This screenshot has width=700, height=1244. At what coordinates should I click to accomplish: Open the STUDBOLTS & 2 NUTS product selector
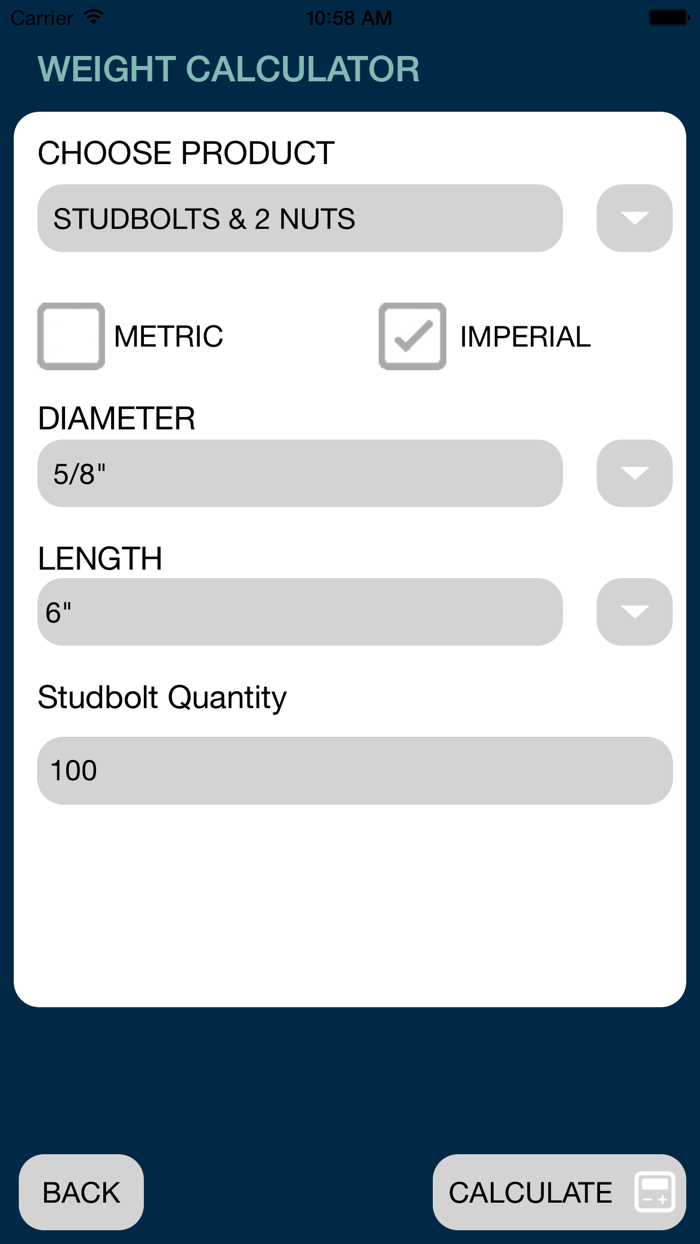300,218
